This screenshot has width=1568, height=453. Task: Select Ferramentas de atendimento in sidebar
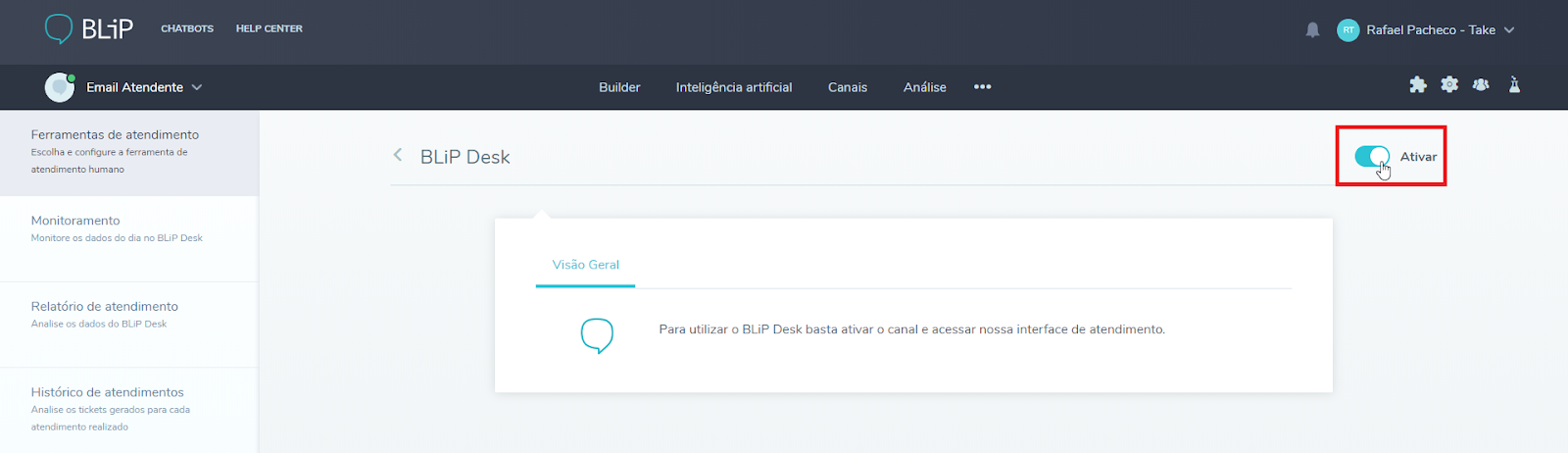129,152
